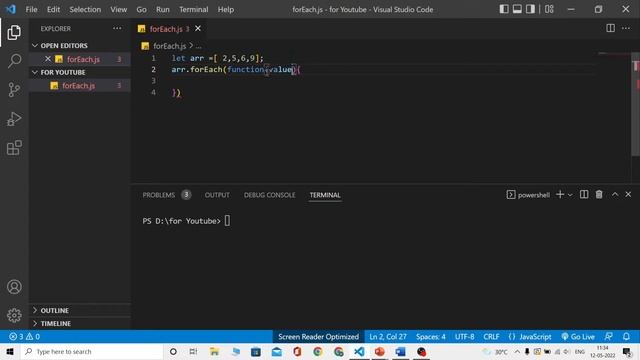Start Go Live server from status bar
This screenshot has width=640, height=360.
tap(578, 337)
